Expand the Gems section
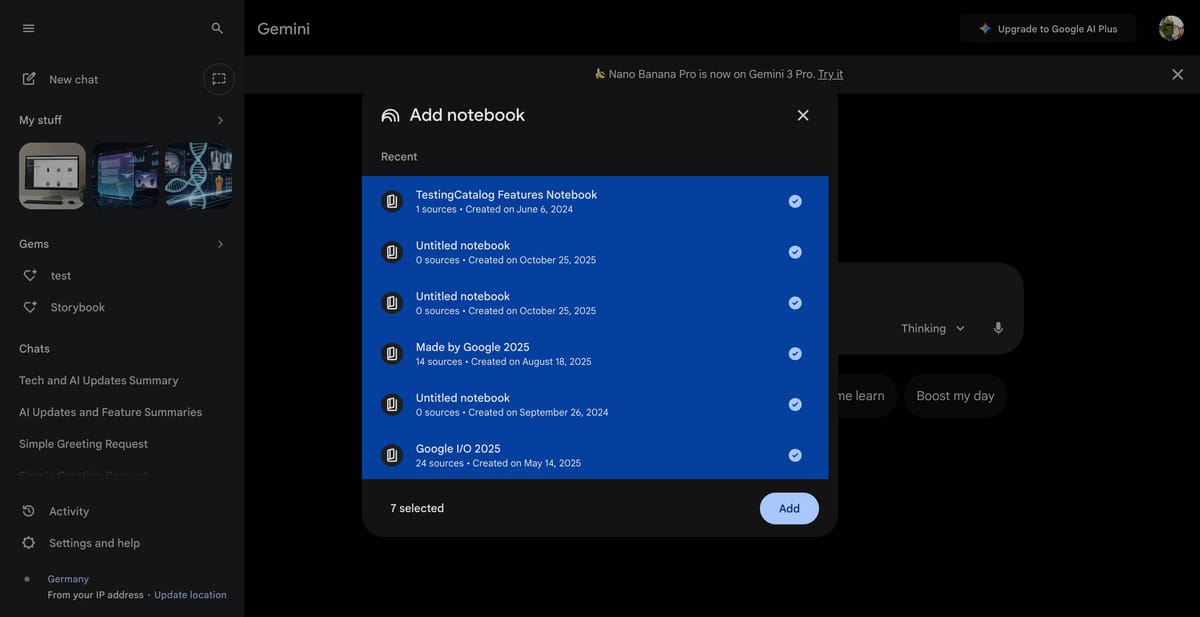This screenshot has height=617, width=1200. [220, 244]
